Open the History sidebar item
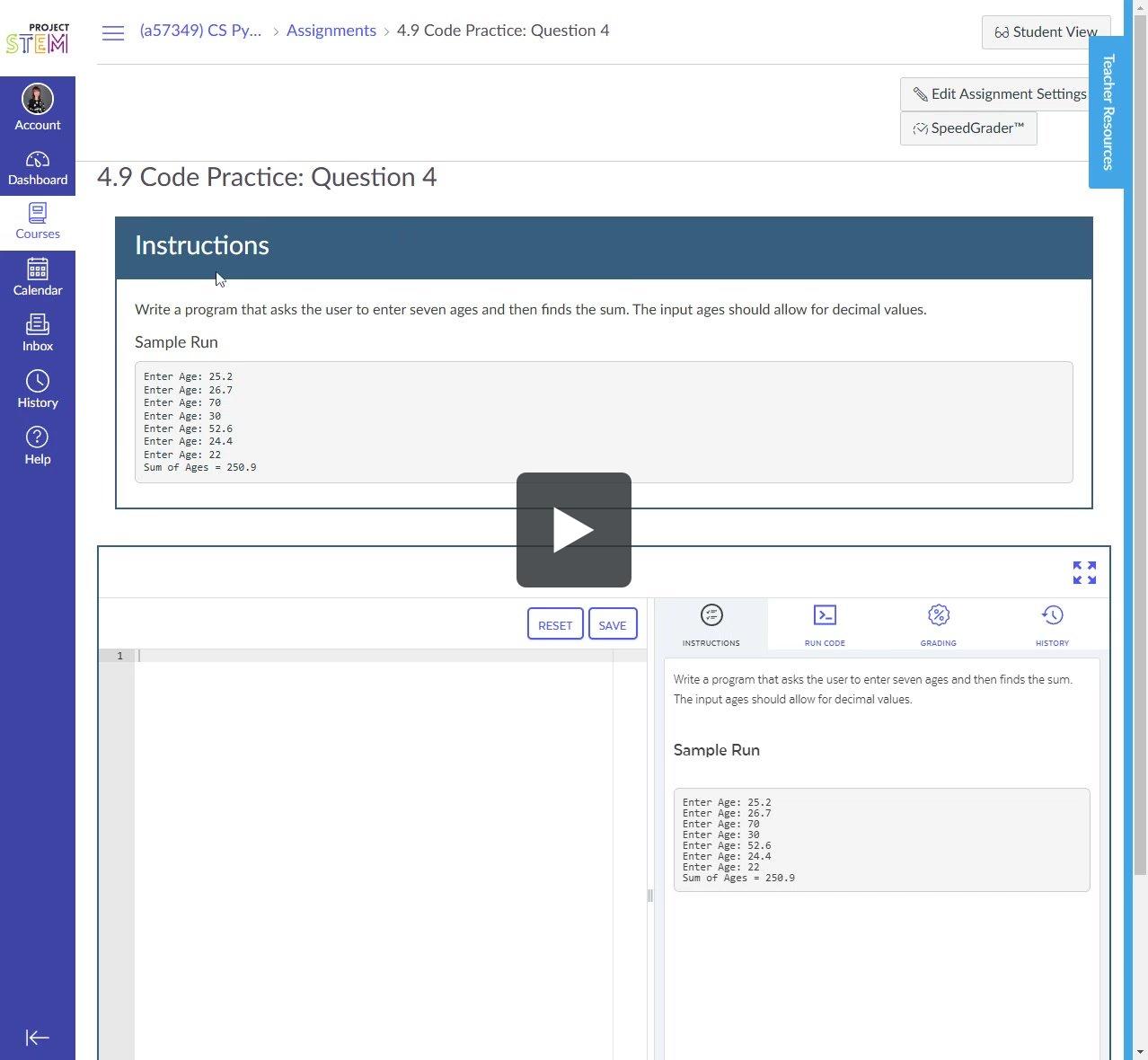This screenshot has width=1148, height=1060. [38, 390]
